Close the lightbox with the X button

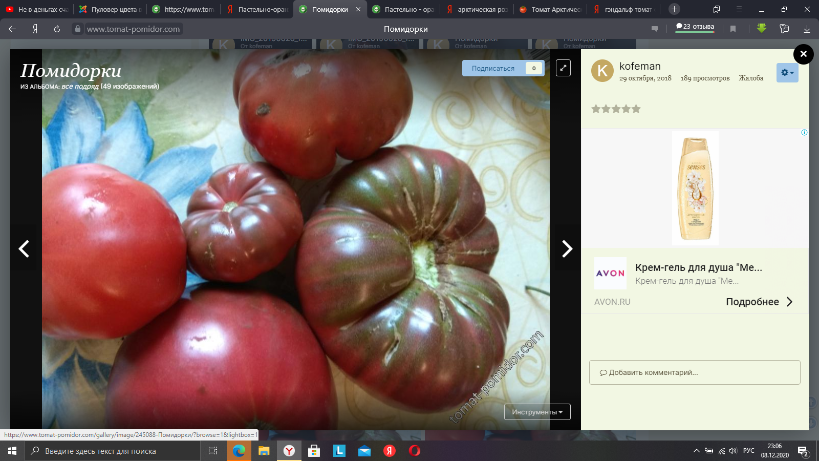tap(802, 54)
